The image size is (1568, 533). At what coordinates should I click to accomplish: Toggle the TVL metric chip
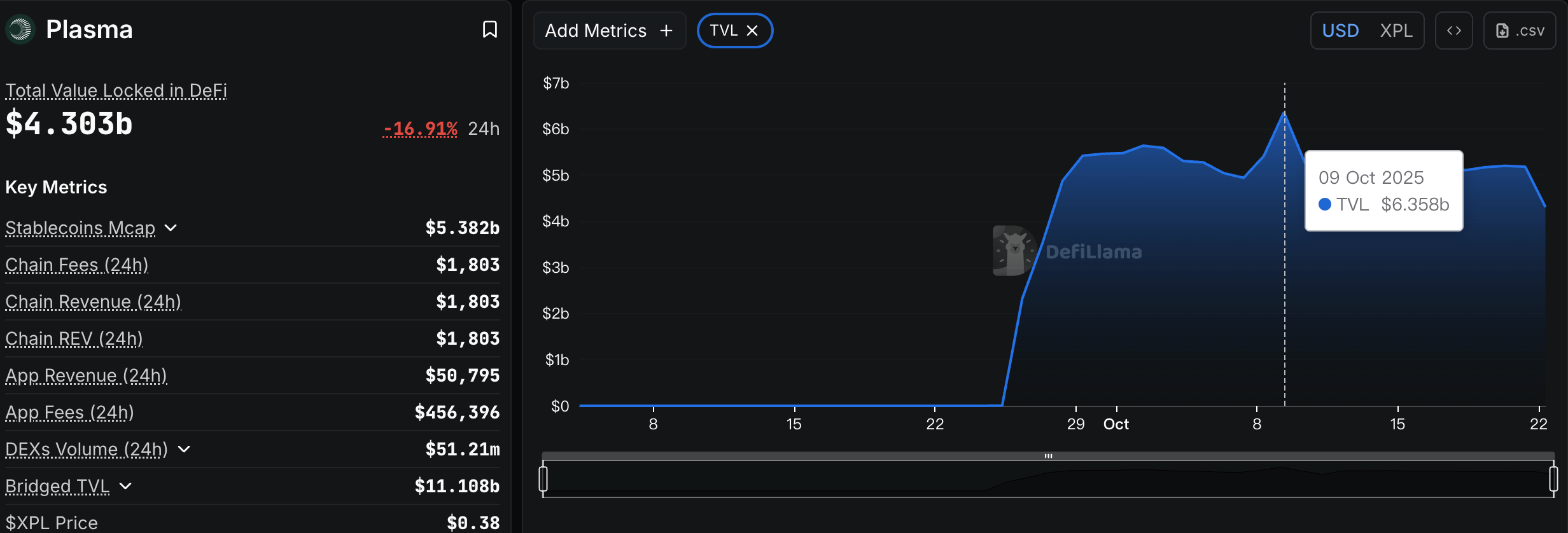[x=724, y=31]
